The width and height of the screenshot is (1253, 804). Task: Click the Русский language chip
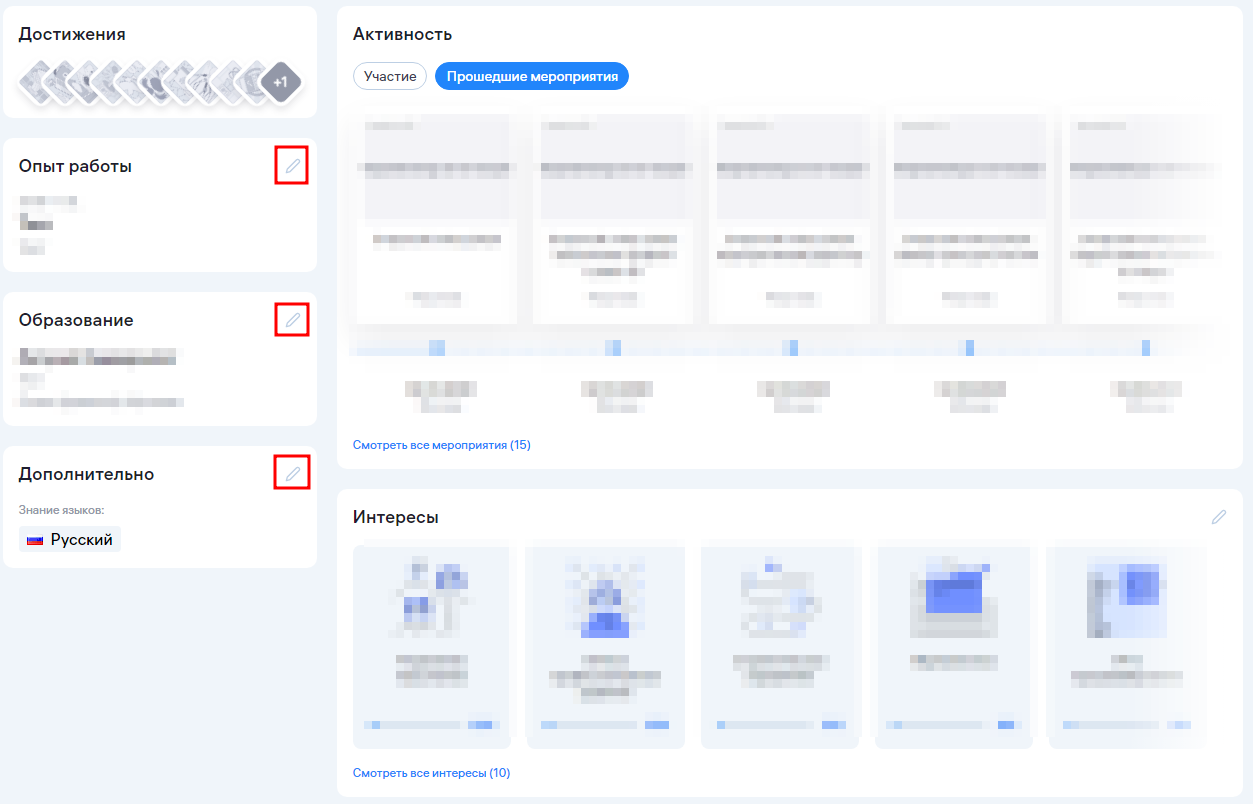[x=70, y=540]
